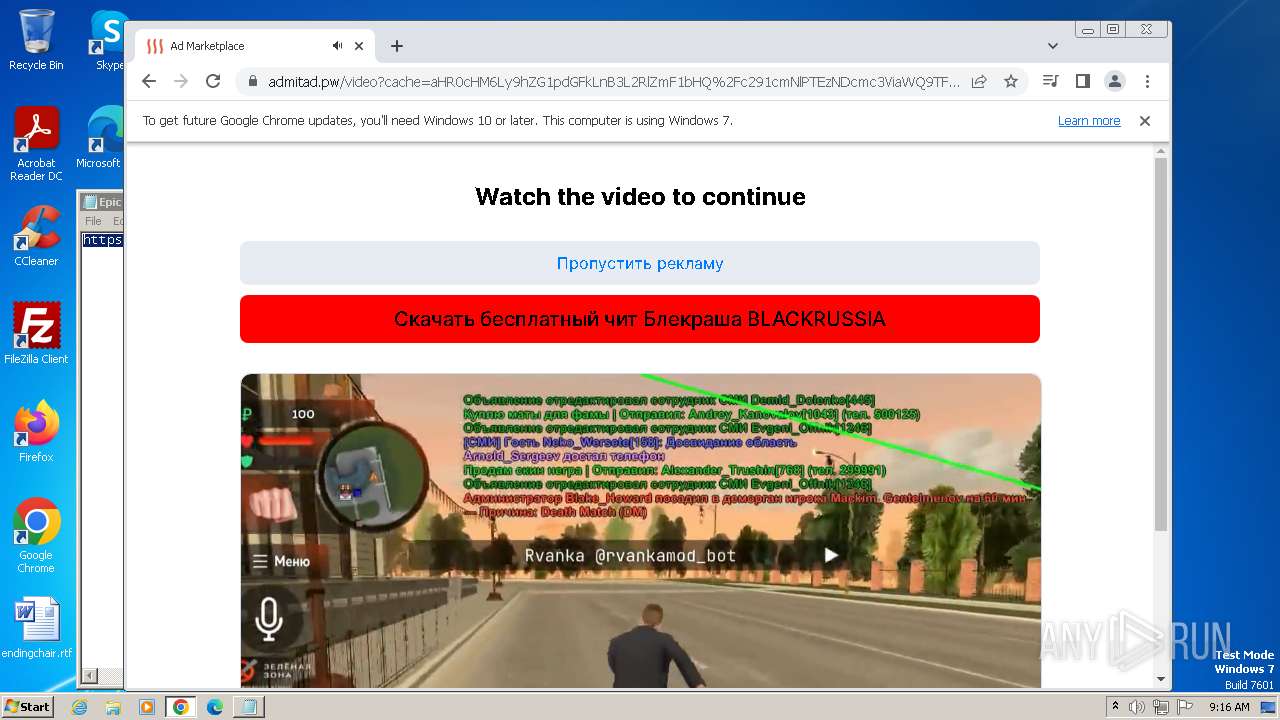Select the Ad Marketplace tab
This screenshot has height=720, width=1280.
point(255,46)
